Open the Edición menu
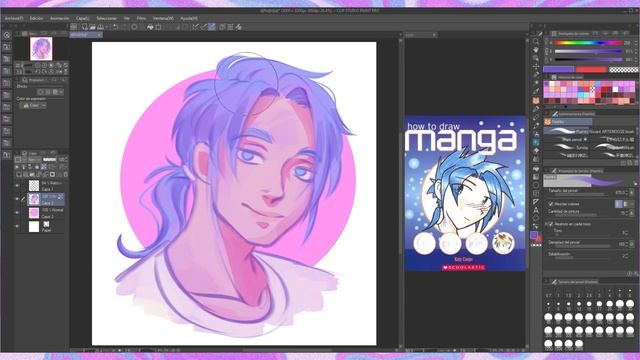The width and height of the screenshot is (640, 360). point(36,18)
